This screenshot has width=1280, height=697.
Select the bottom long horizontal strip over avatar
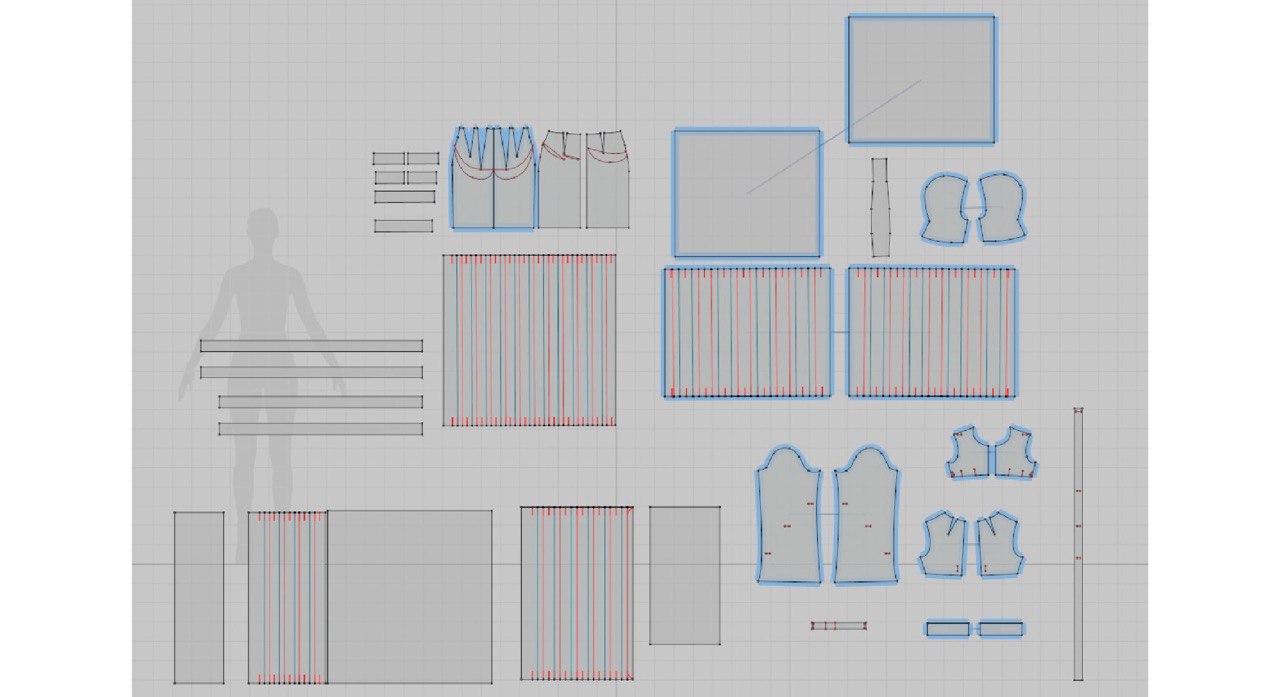pyautogui.click(x=321, y=428)
